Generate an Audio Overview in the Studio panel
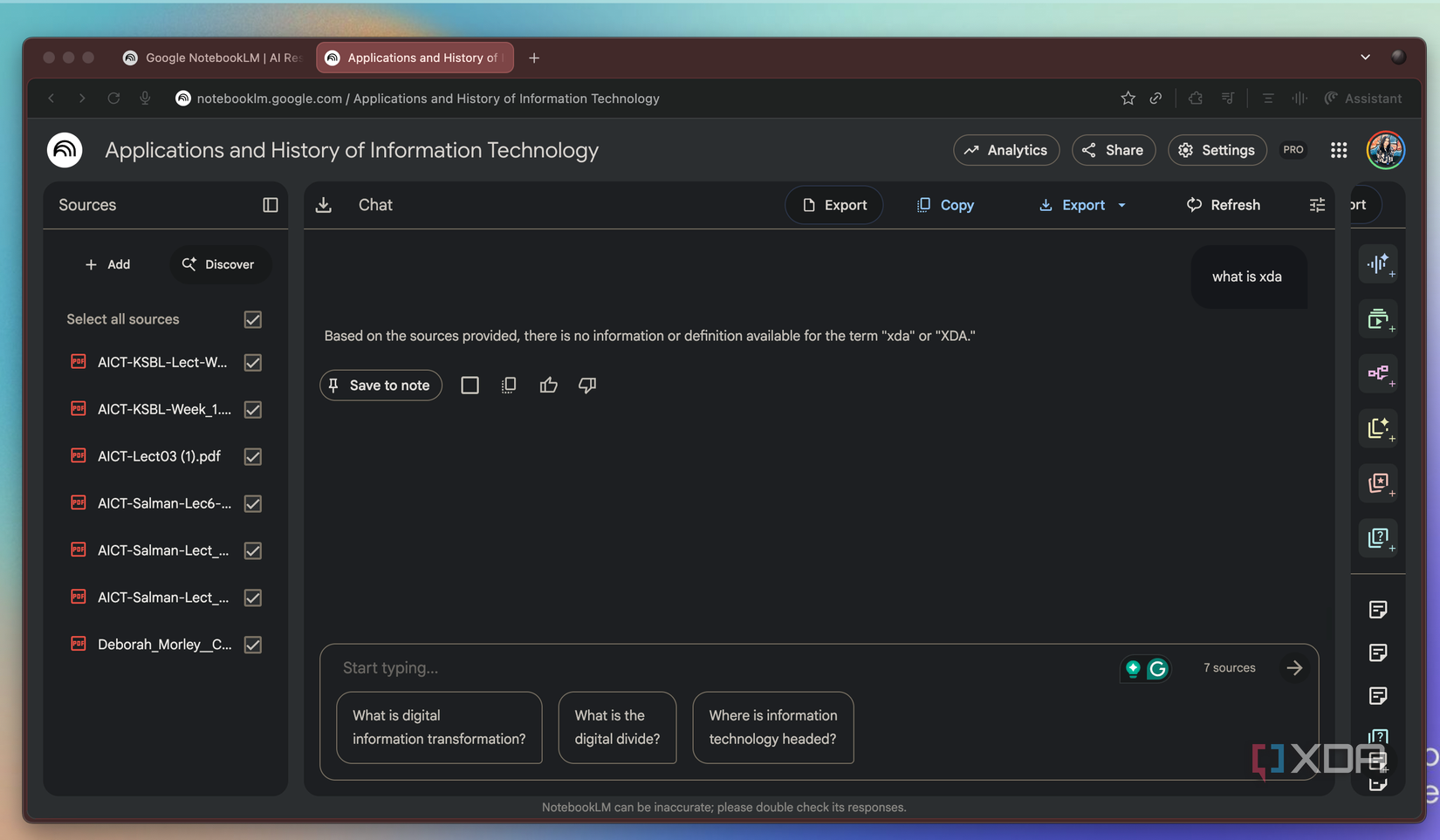 point(1379,264)
